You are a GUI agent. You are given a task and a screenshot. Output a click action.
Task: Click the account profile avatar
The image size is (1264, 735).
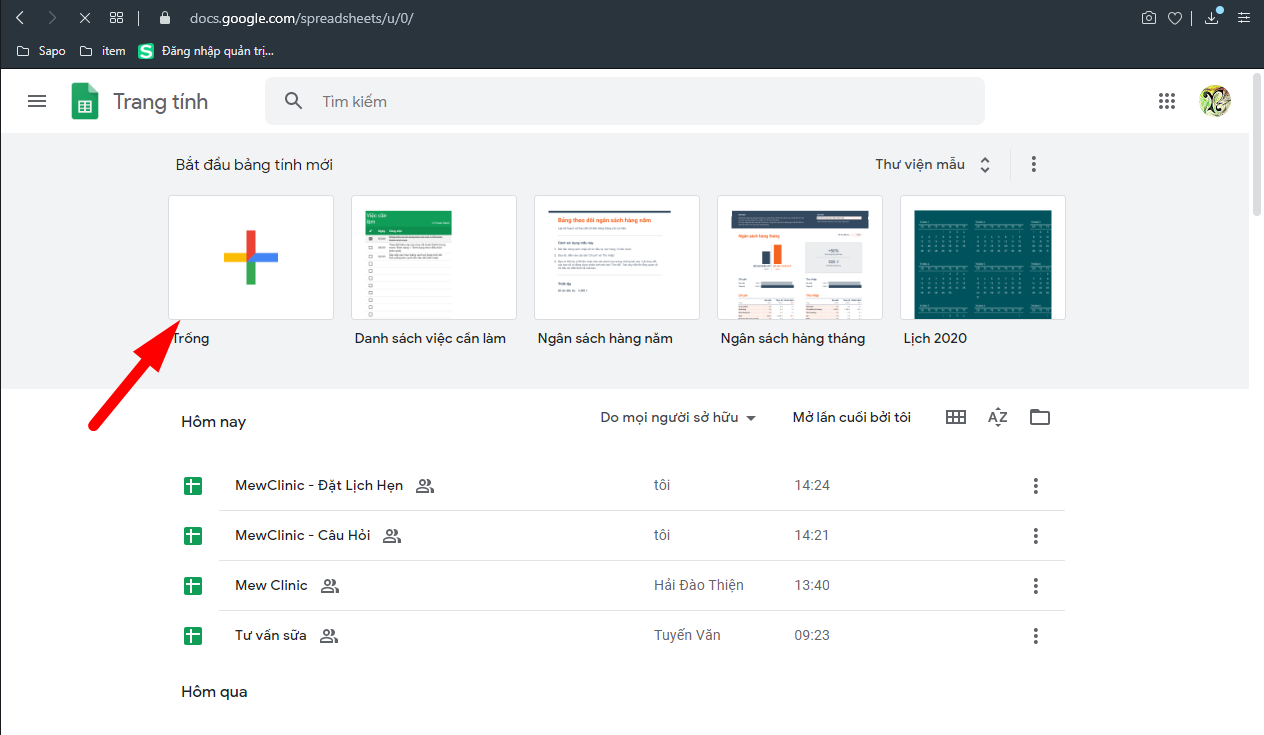1215,101
